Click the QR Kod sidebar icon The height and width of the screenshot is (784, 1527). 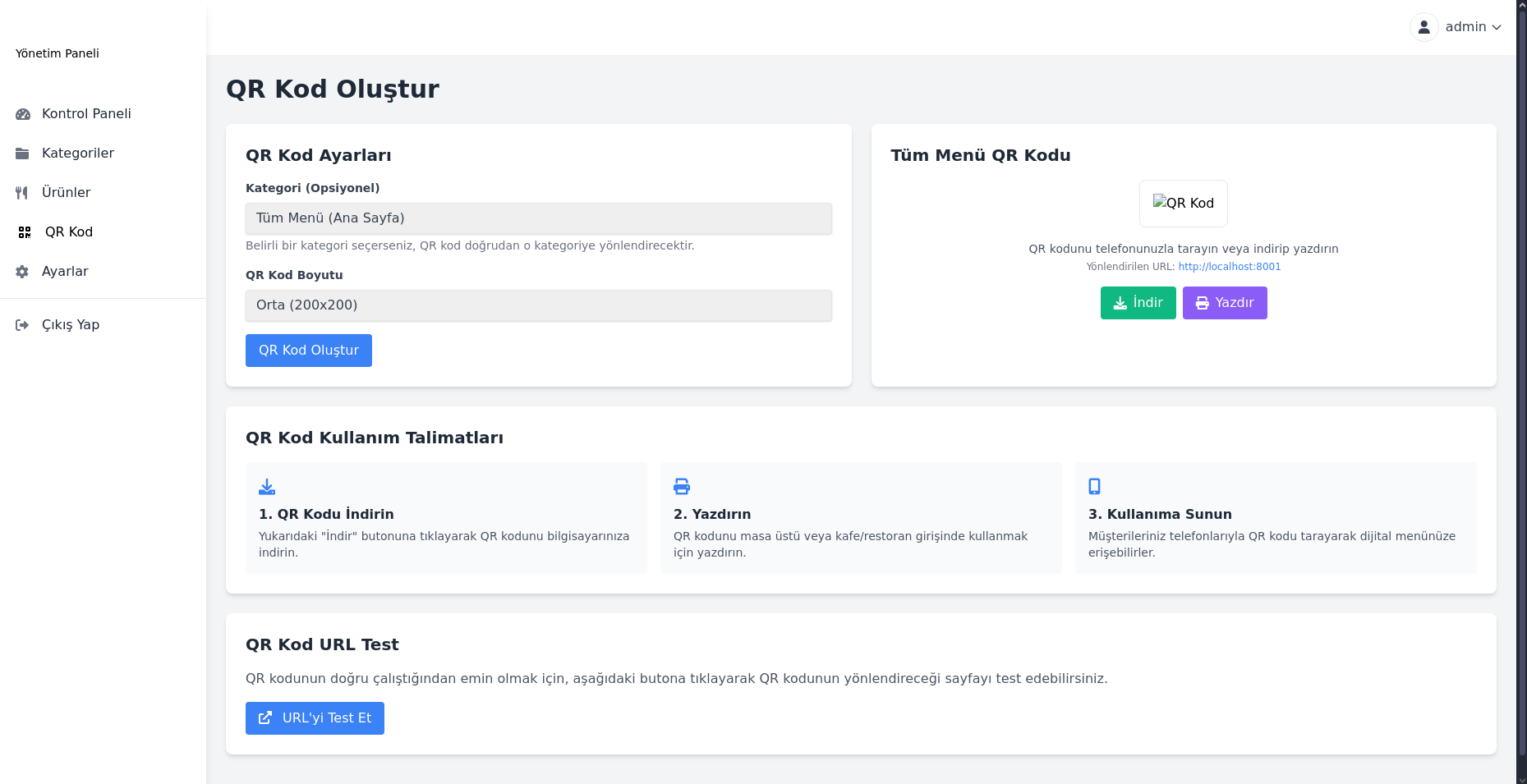(25, 232)
